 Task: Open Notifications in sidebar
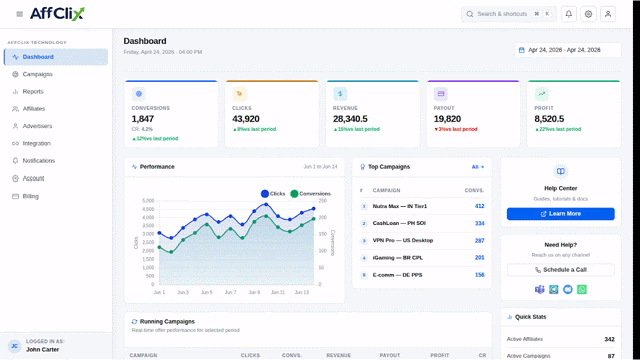[56, 161]
